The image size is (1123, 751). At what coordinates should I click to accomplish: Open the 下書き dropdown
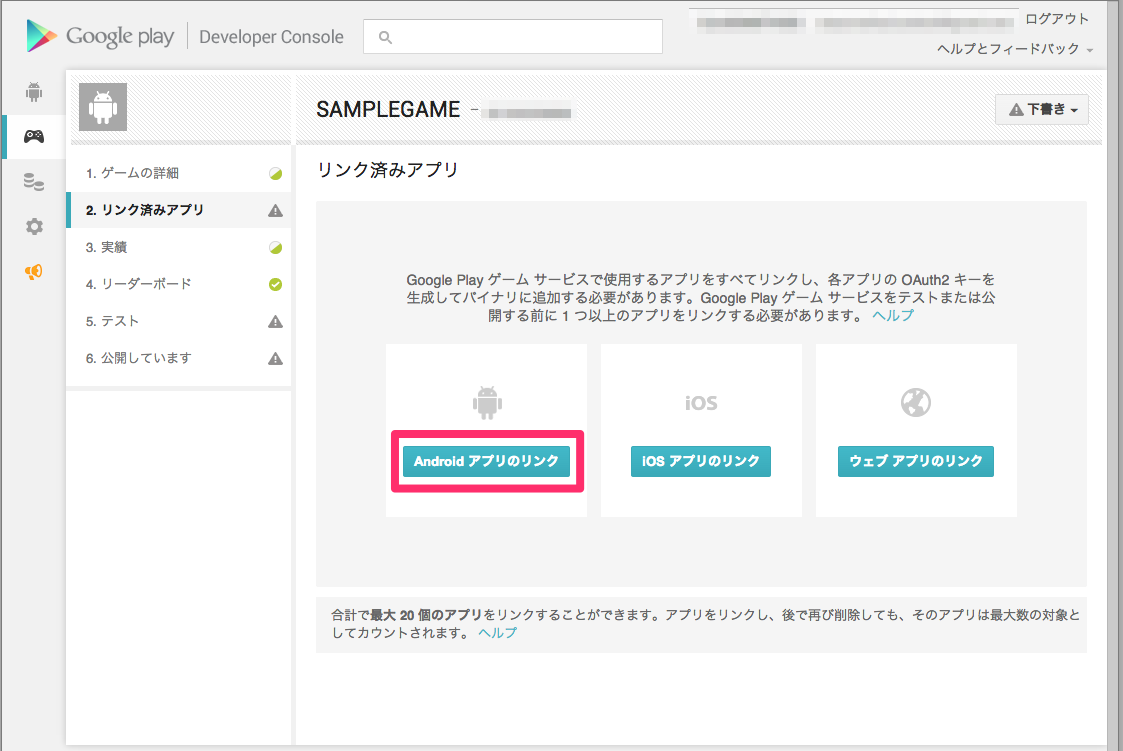(x=1041, y=110)
